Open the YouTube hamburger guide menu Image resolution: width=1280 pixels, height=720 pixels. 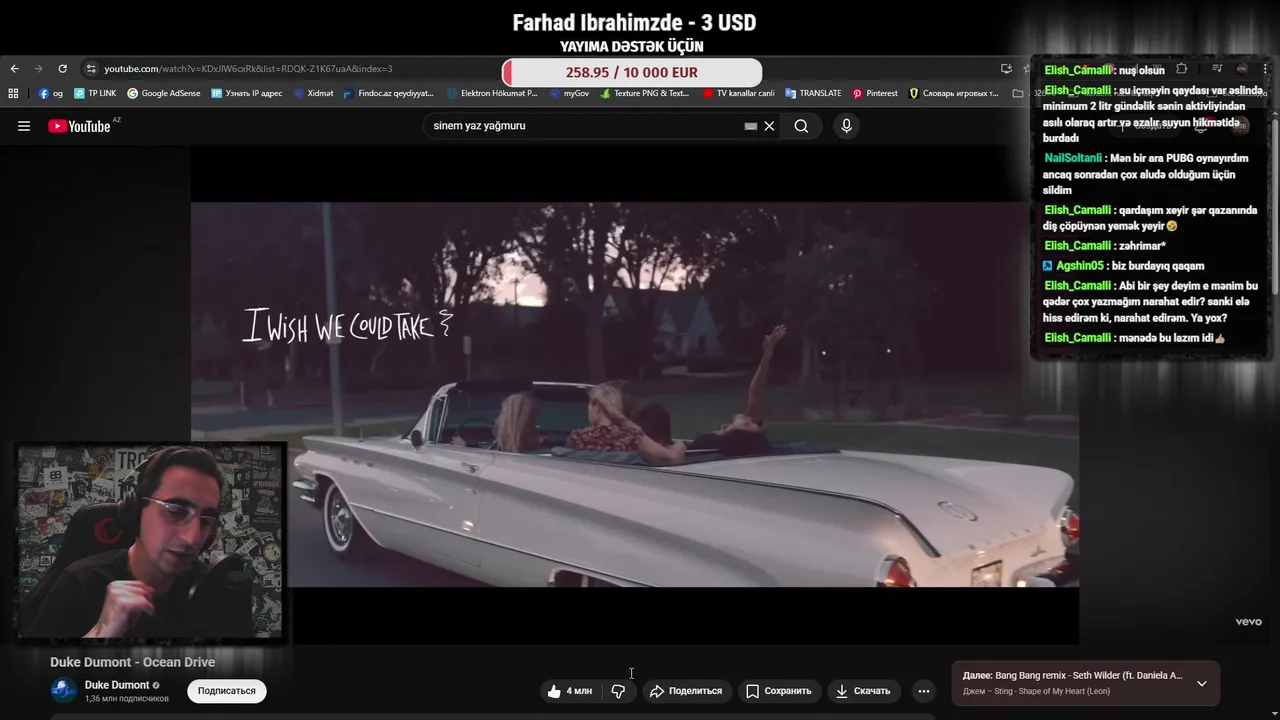click(24, 126)
